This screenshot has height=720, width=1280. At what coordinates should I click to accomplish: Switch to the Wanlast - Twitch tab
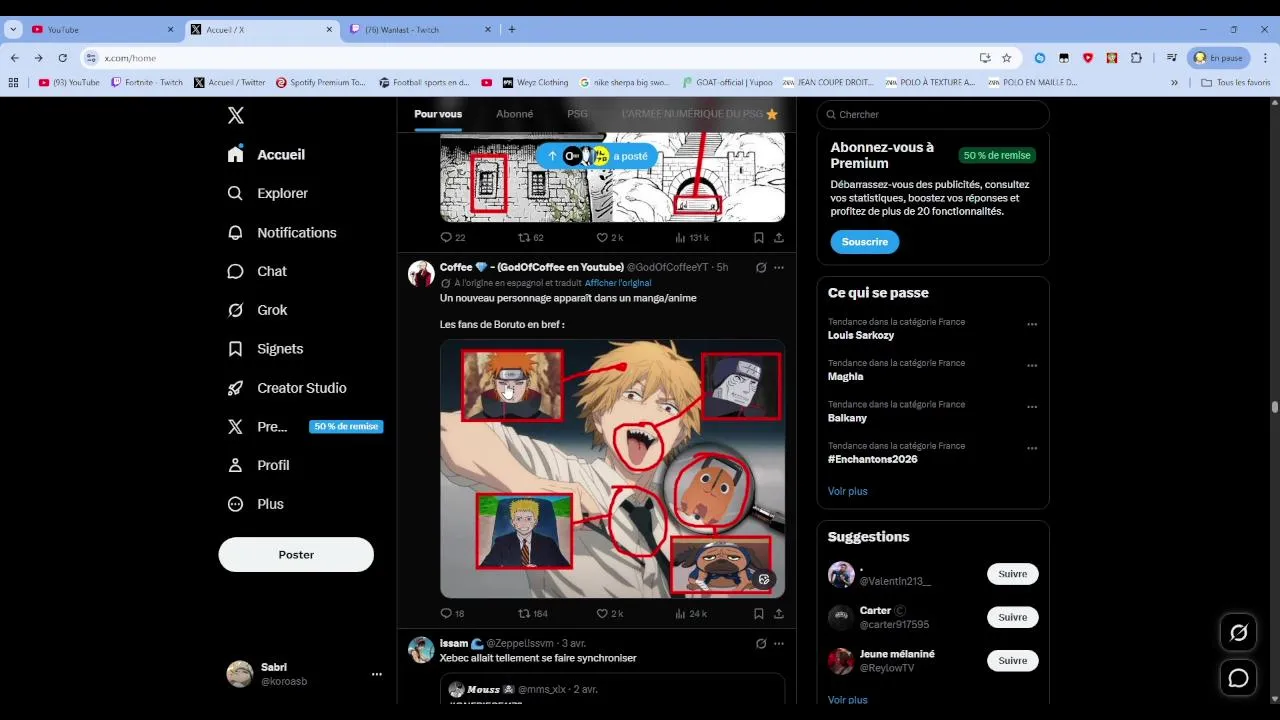pos(420,30)
